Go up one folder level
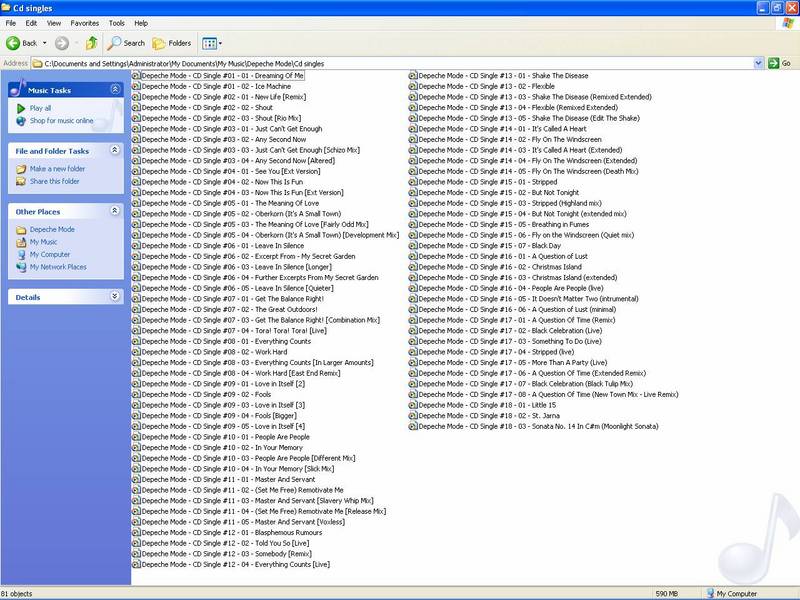800x600 pixels. click(91, 43)
